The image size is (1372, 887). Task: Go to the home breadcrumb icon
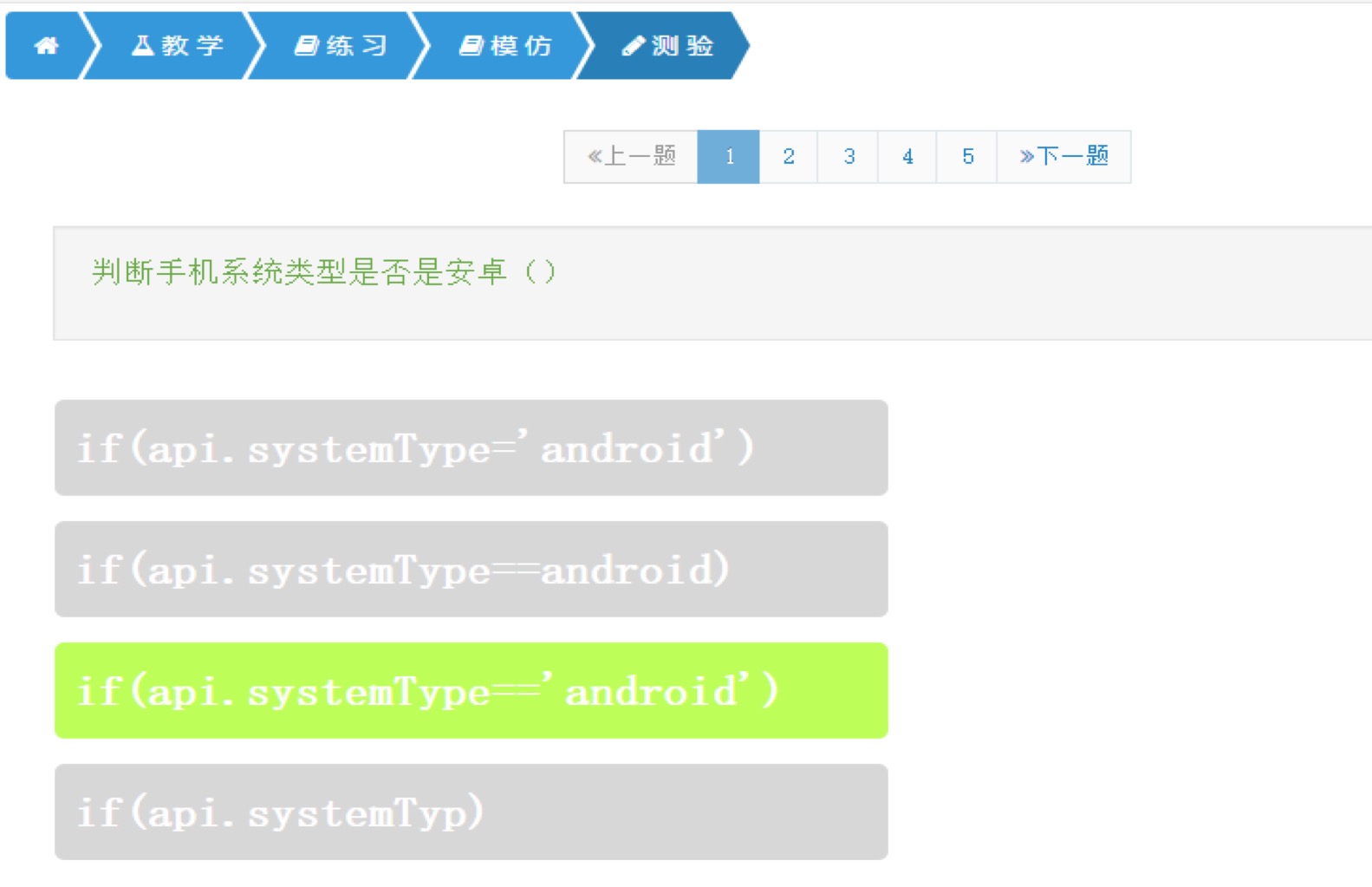(x=46, y=46)
